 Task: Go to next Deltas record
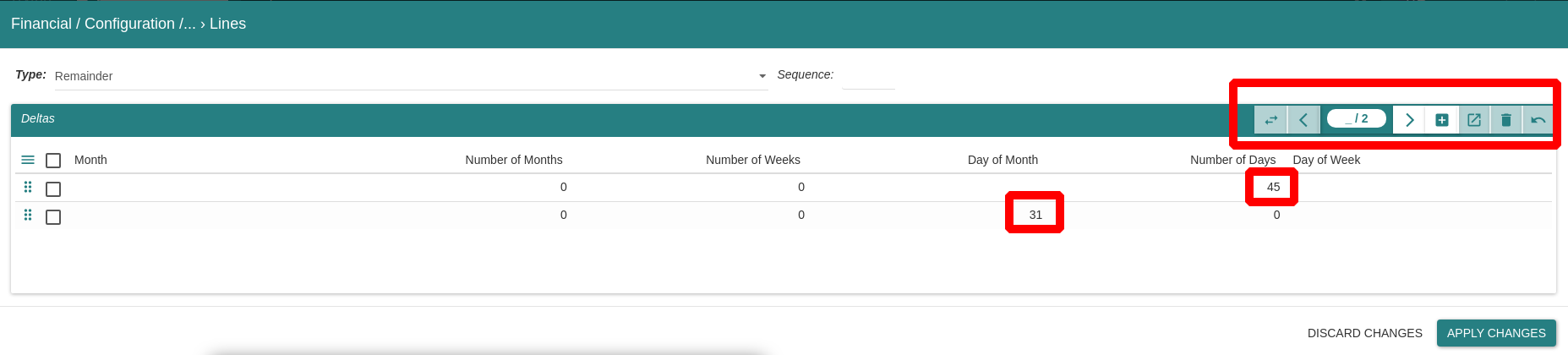point(1409,120)
